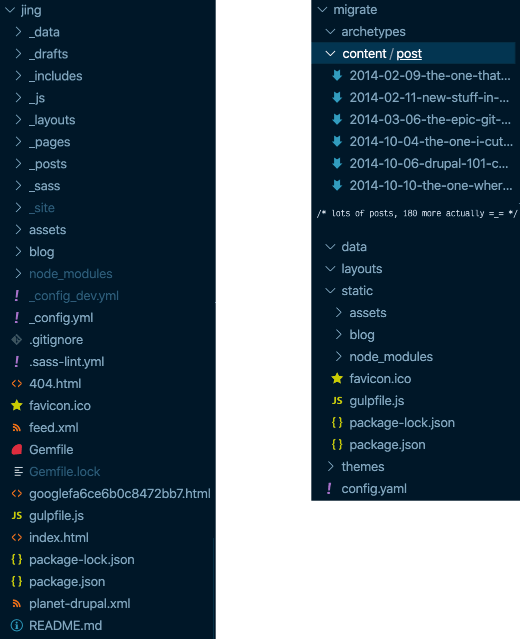Click the HTML icon beside index.html

click(17, 538)
